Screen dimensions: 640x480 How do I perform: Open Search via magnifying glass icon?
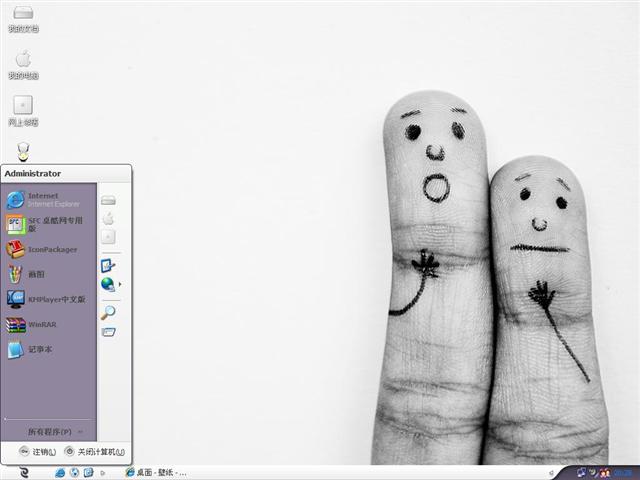(x=108, y=313)
